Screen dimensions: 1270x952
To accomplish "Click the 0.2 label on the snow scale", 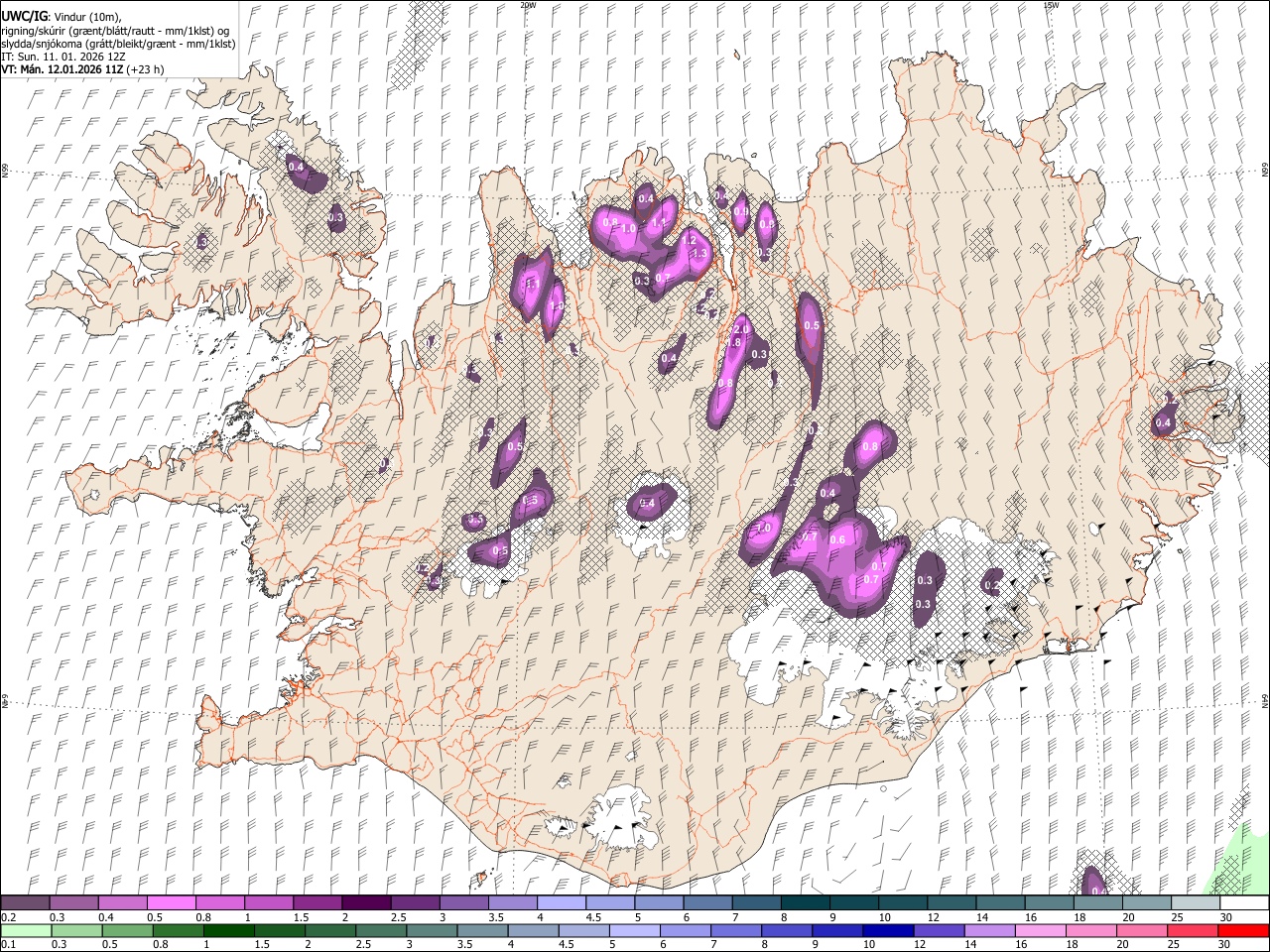I will point(7,916).
